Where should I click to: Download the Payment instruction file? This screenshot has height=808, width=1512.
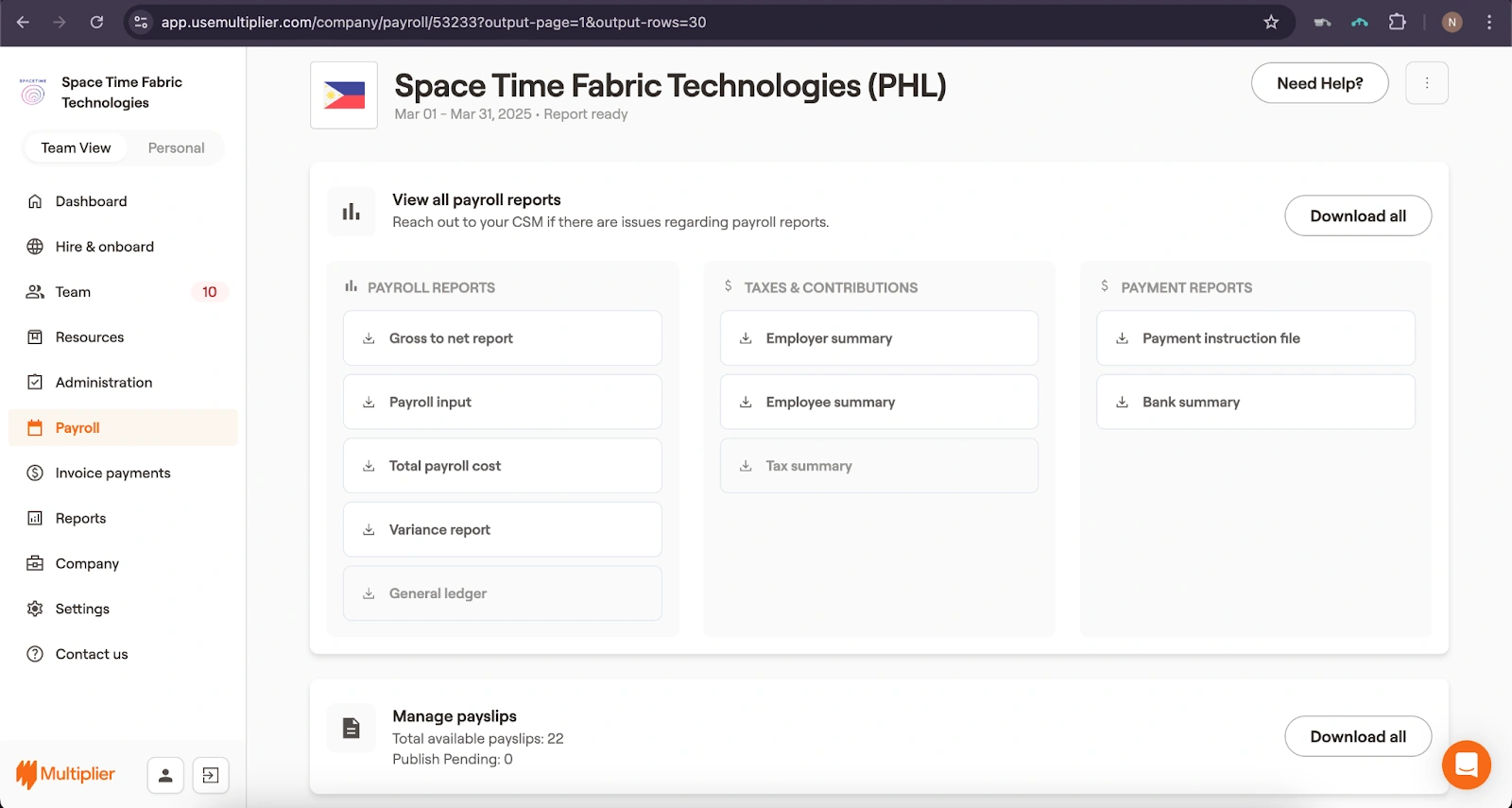[1256, 338]
